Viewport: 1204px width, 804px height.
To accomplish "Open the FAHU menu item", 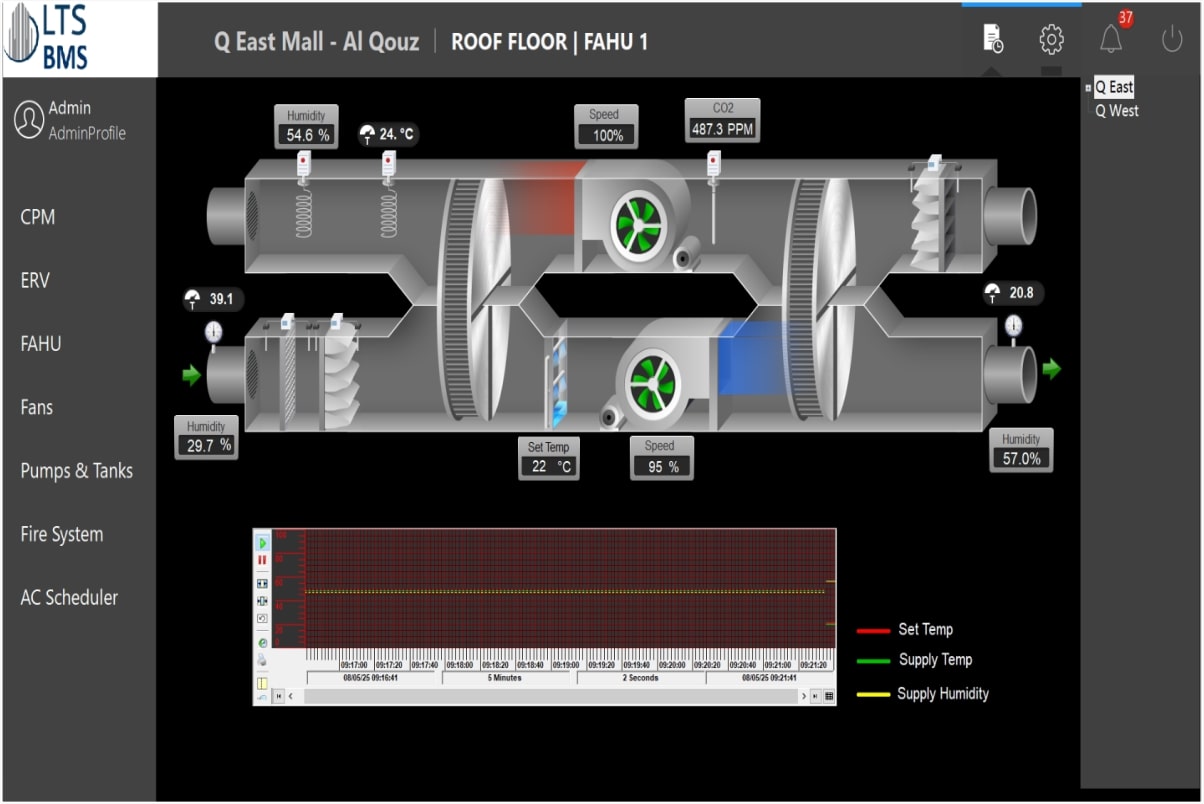I will click(41, 344).
